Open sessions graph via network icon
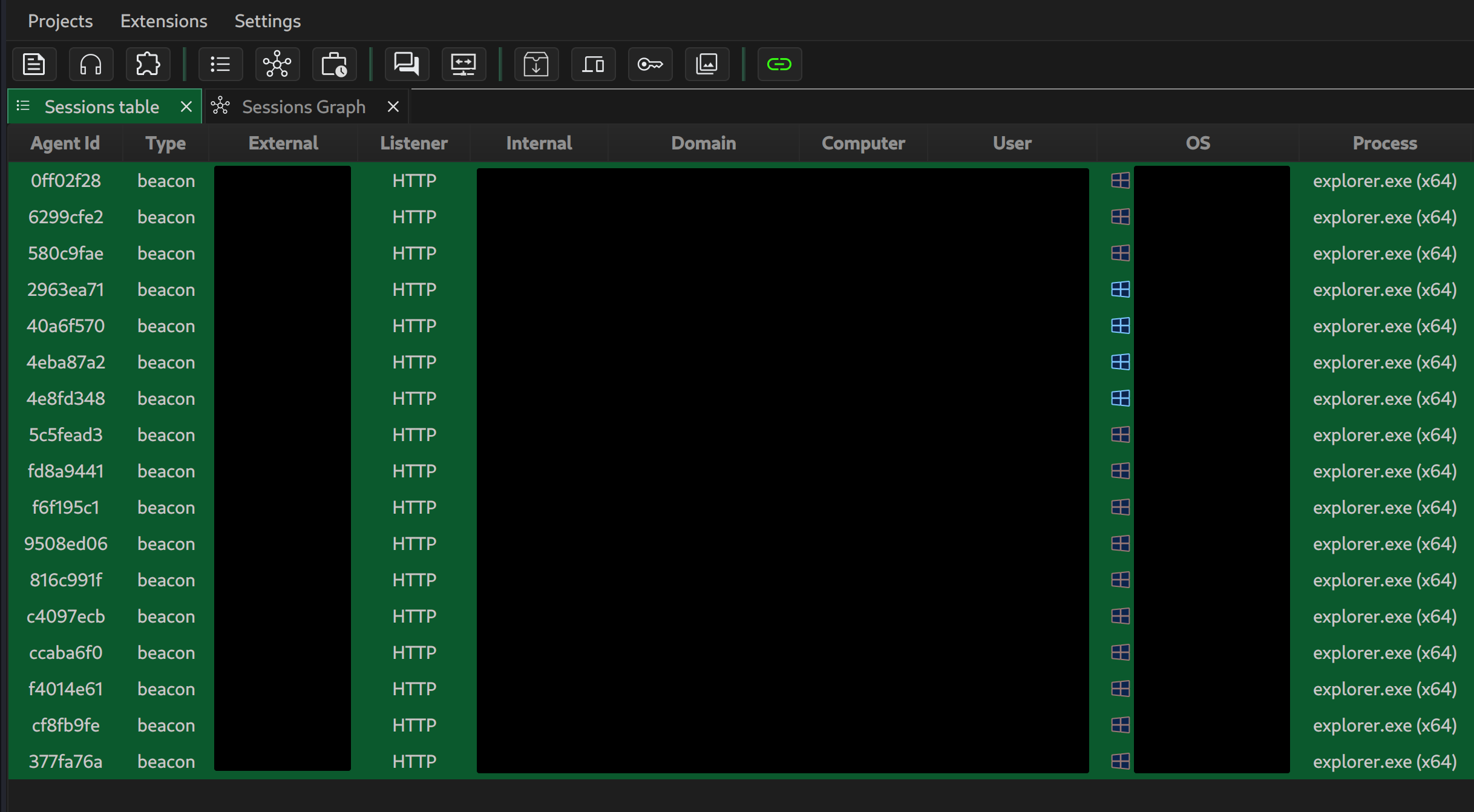This screenshot has width=1474, height=812. point(277,64)
